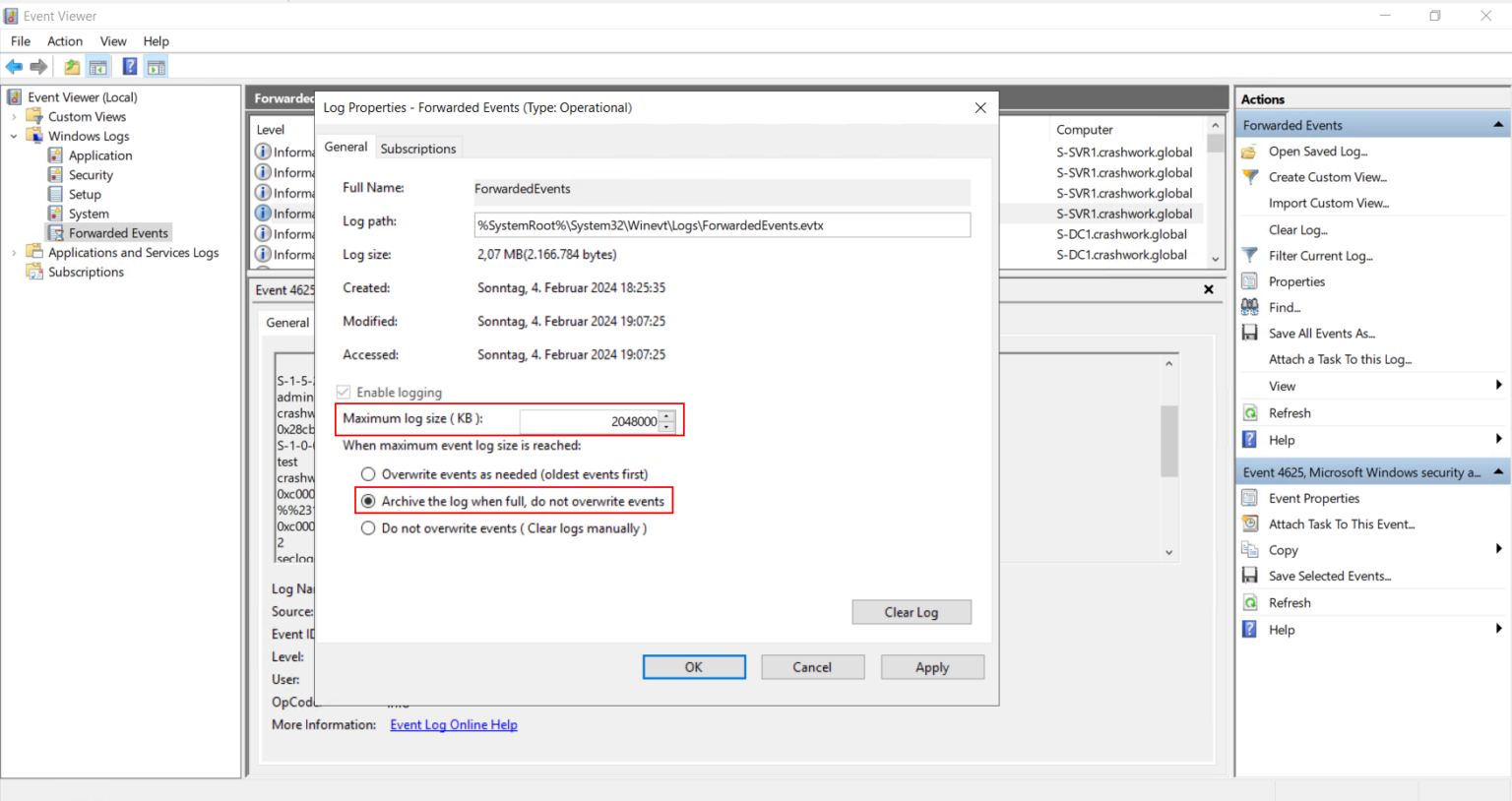The width and height of the screenshot is (1512, 801).
Task: Click the Log path text field
Action: (721, 225)
